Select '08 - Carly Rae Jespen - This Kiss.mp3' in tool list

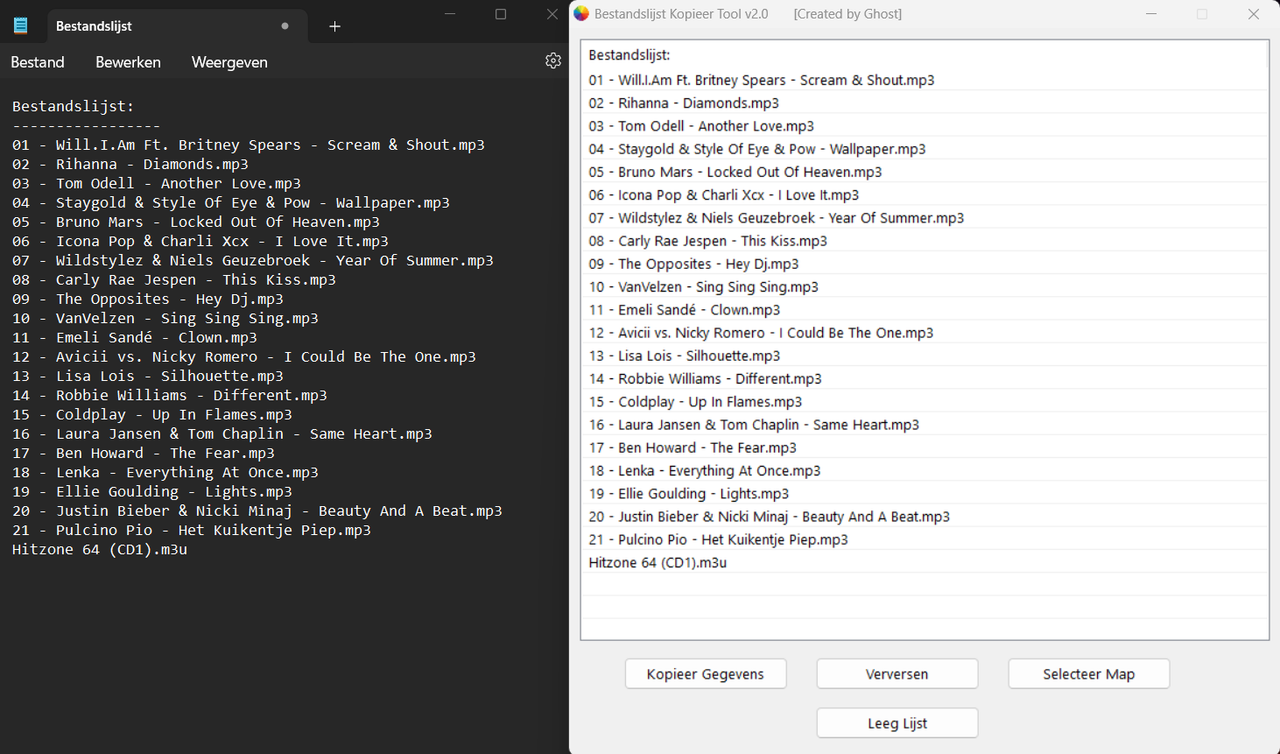point(925,241)
